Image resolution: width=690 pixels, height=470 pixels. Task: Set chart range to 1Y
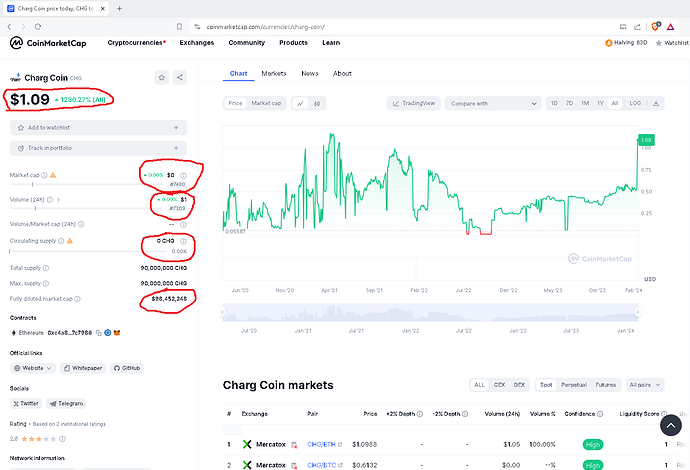[x=600, y=103]
